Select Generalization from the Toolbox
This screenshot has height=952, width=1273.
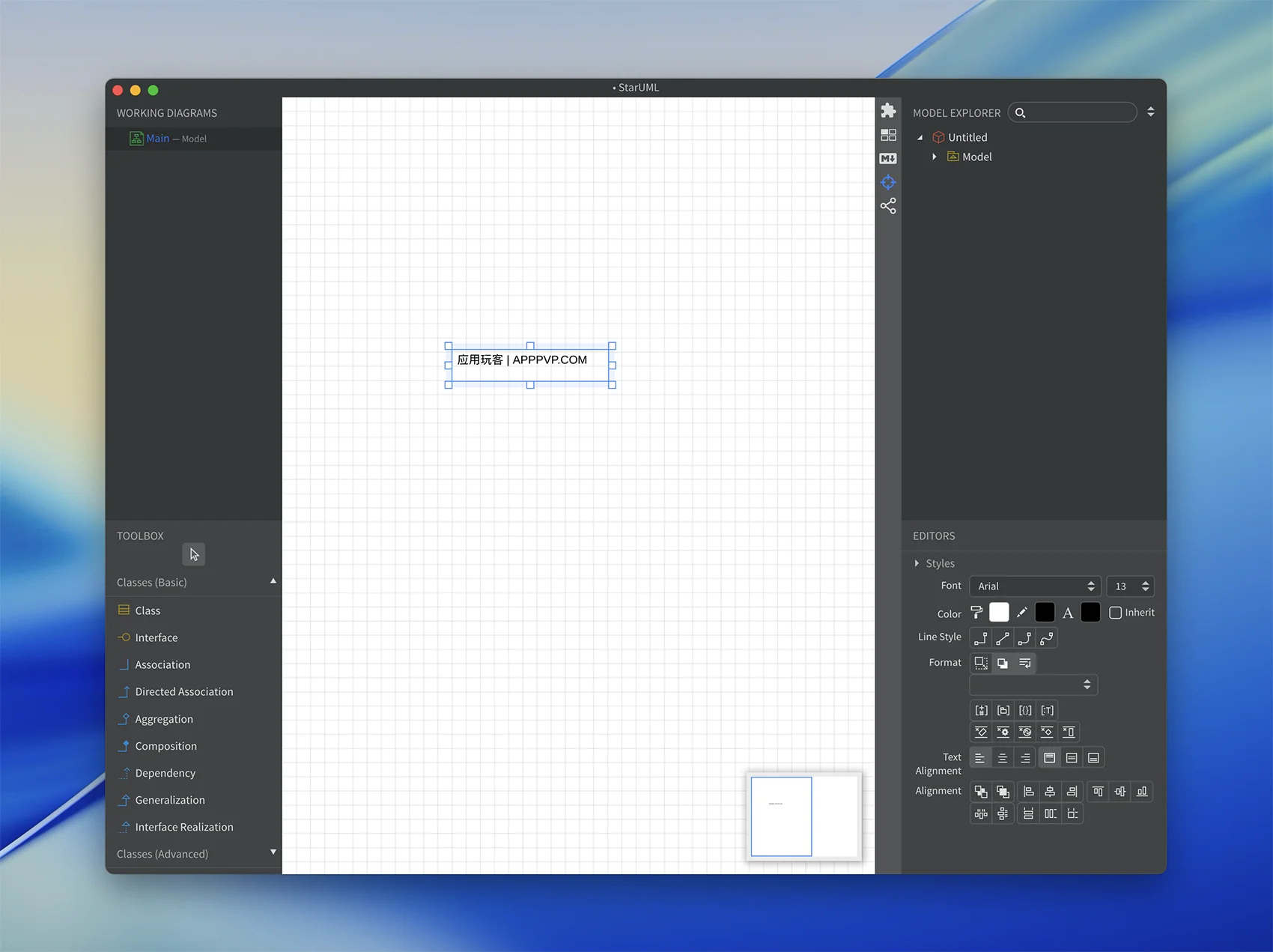(x=170, y=800)
